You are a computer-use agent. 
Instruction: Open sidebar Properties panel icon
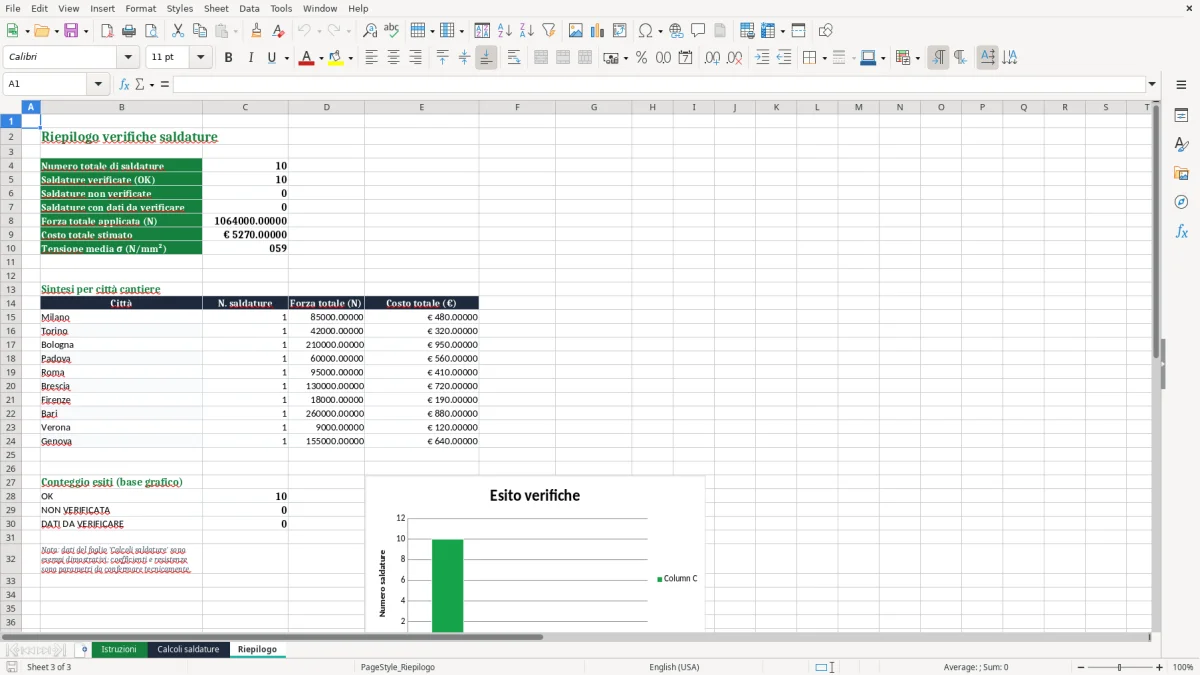pyautogui.click(x=1181, y=116)
